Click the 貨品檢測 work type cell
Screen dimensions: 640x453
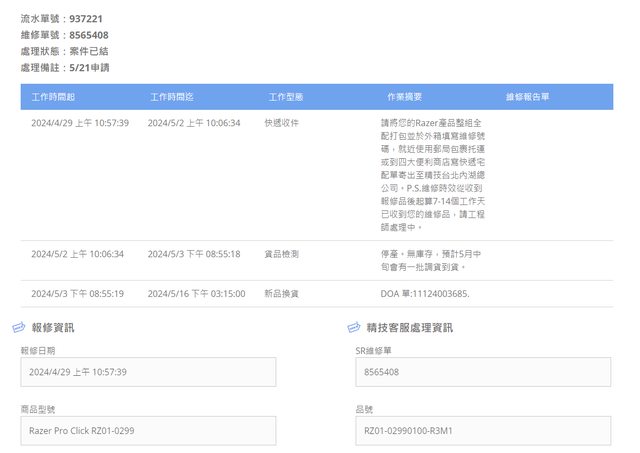tap(281, 254)
